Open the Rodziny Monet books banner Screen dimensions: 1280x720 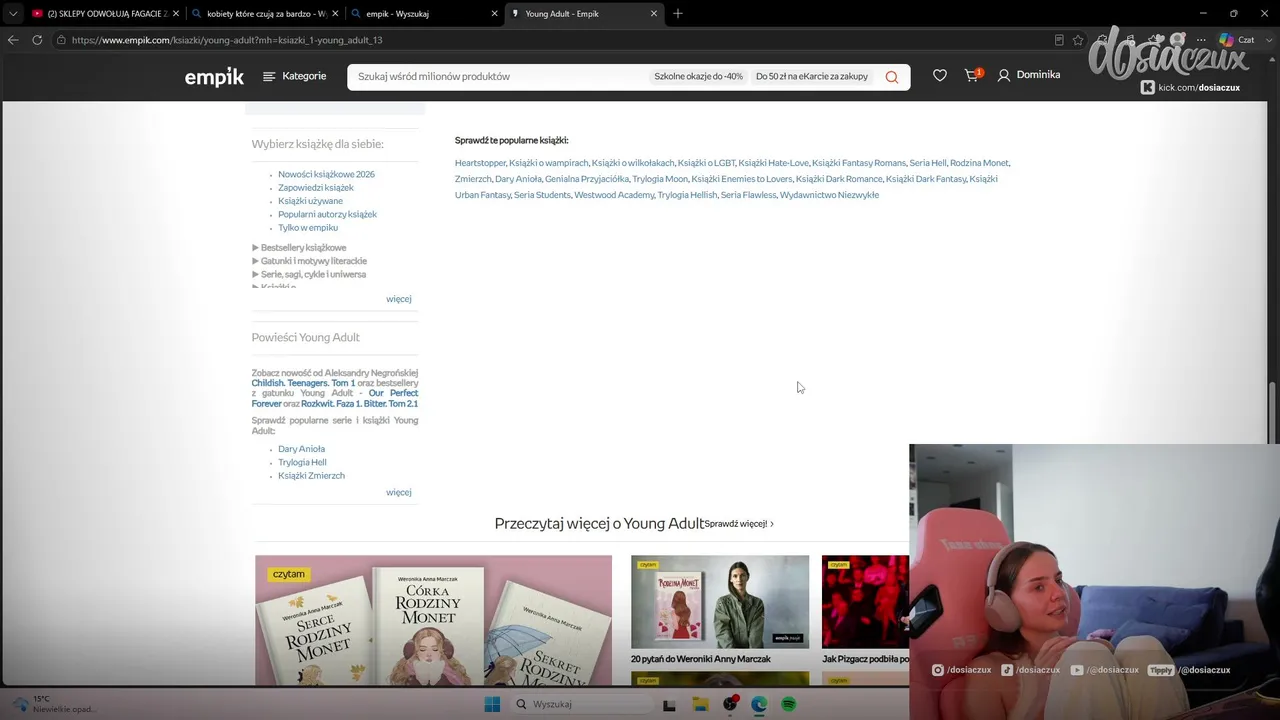coord(433,620)
